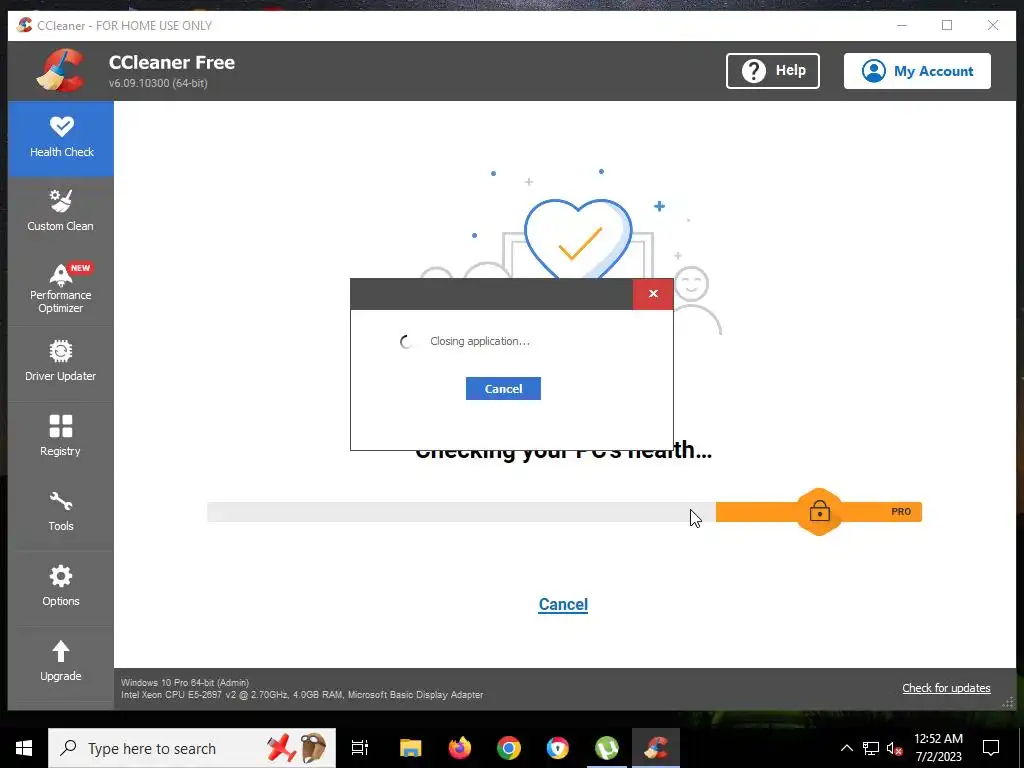Viewport: 1024px width, 768px height.
Task: Close the dialog with red X
Action: pos(653,294)
